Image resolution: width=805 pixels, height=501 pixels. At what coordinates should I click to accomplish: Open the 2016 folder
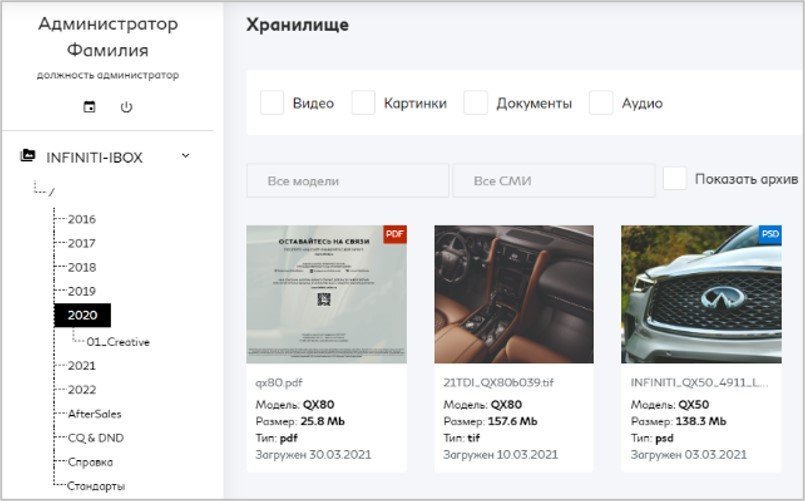82,219
